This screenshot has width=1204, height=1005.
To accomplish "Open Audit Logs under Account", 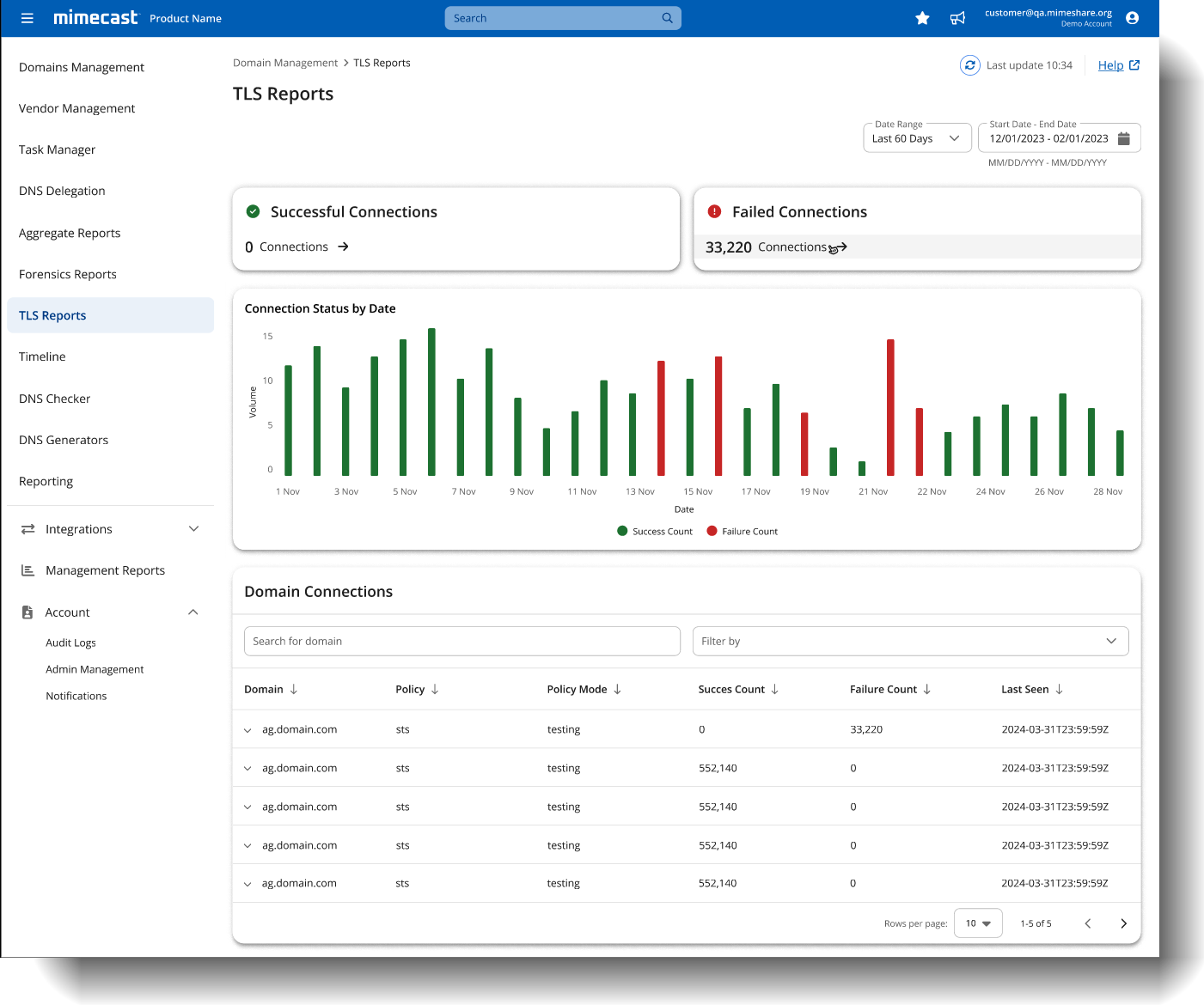I will (70, 643).
